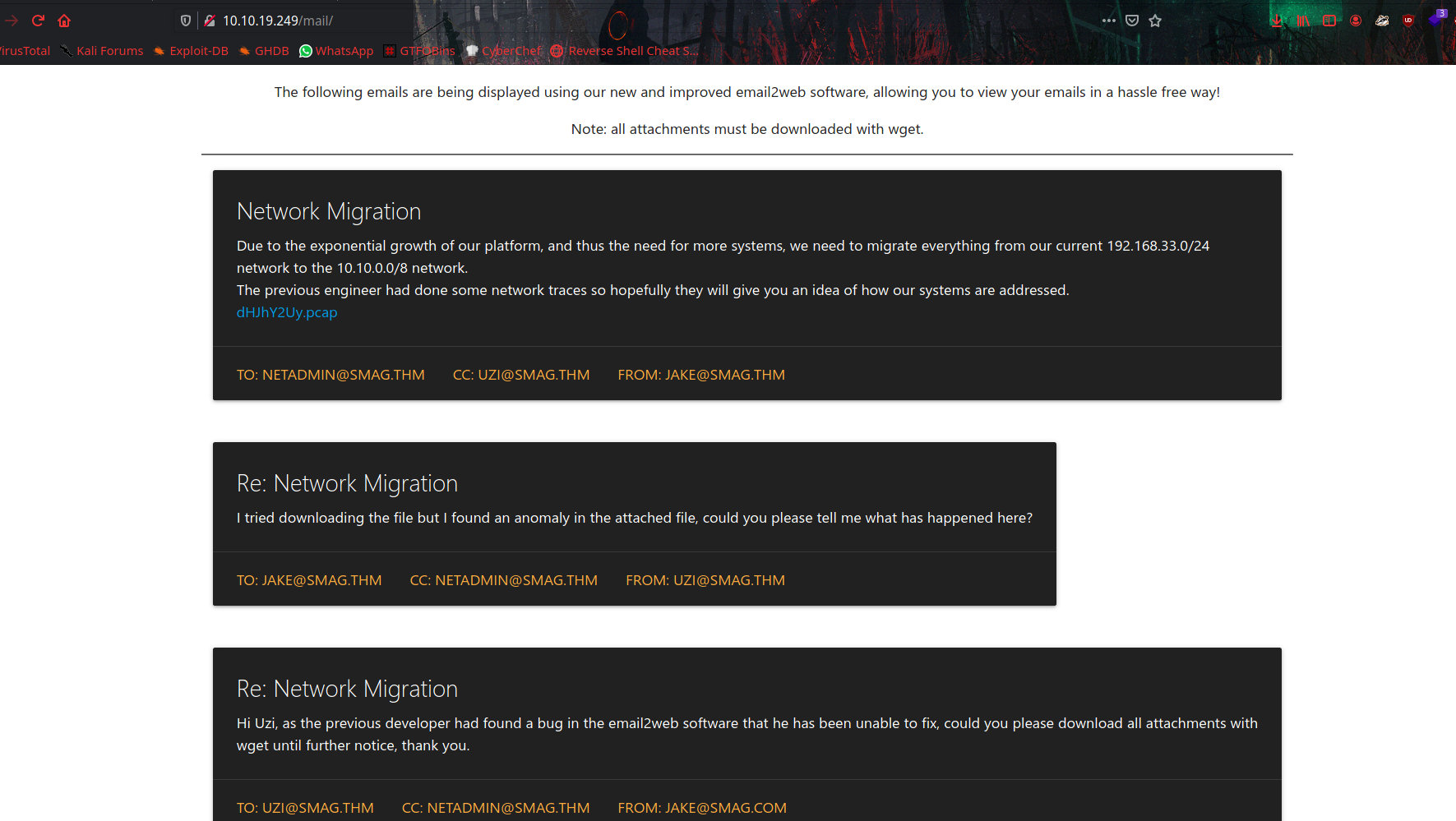Viewport: 1456px width, 821px height.
Task: Open uBlock Origin extension popup
Action: [x=1408, y=21]
